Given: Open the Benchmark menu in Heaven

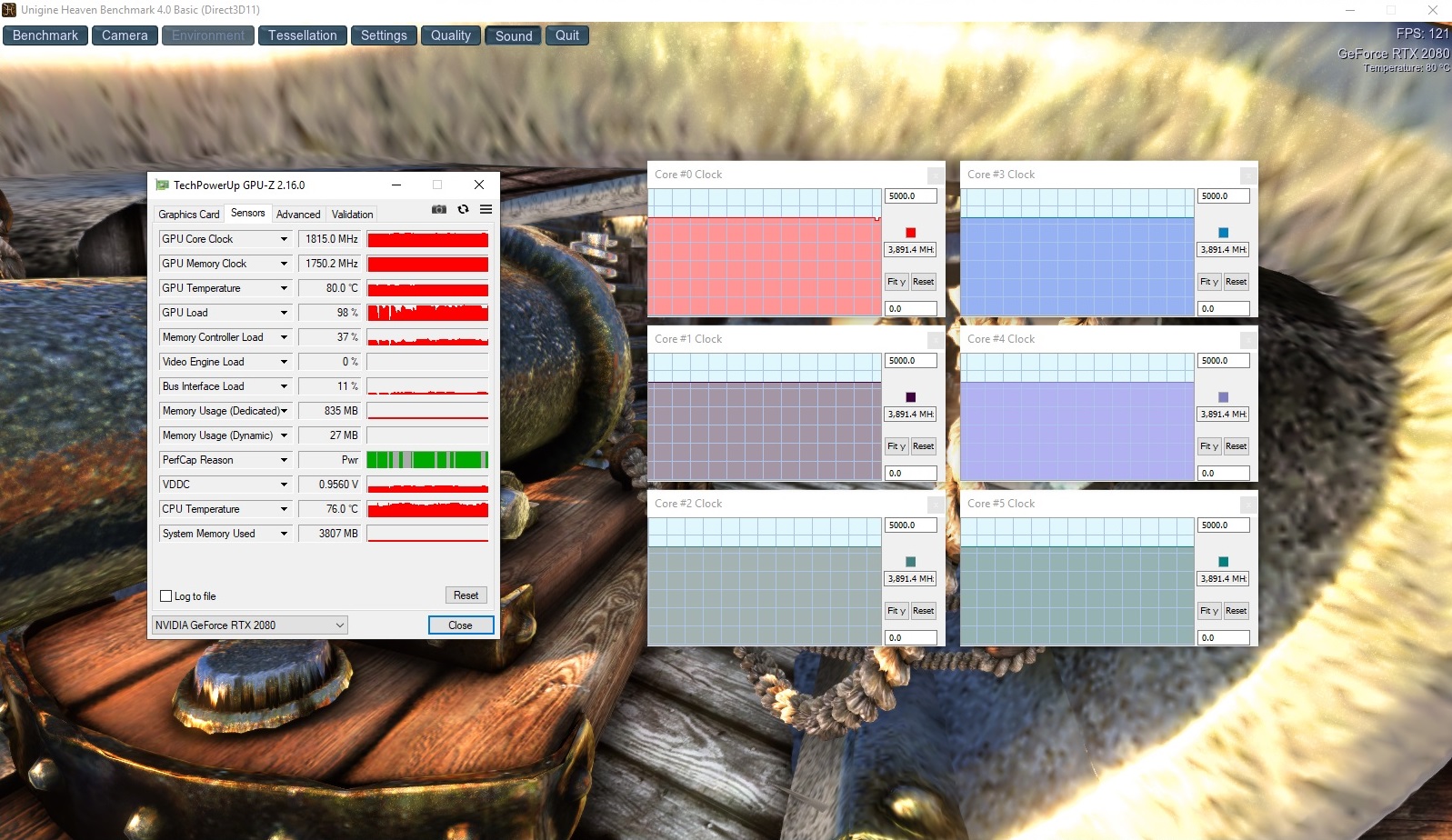Looking at the screenshot, I should [x=45, y=35].
